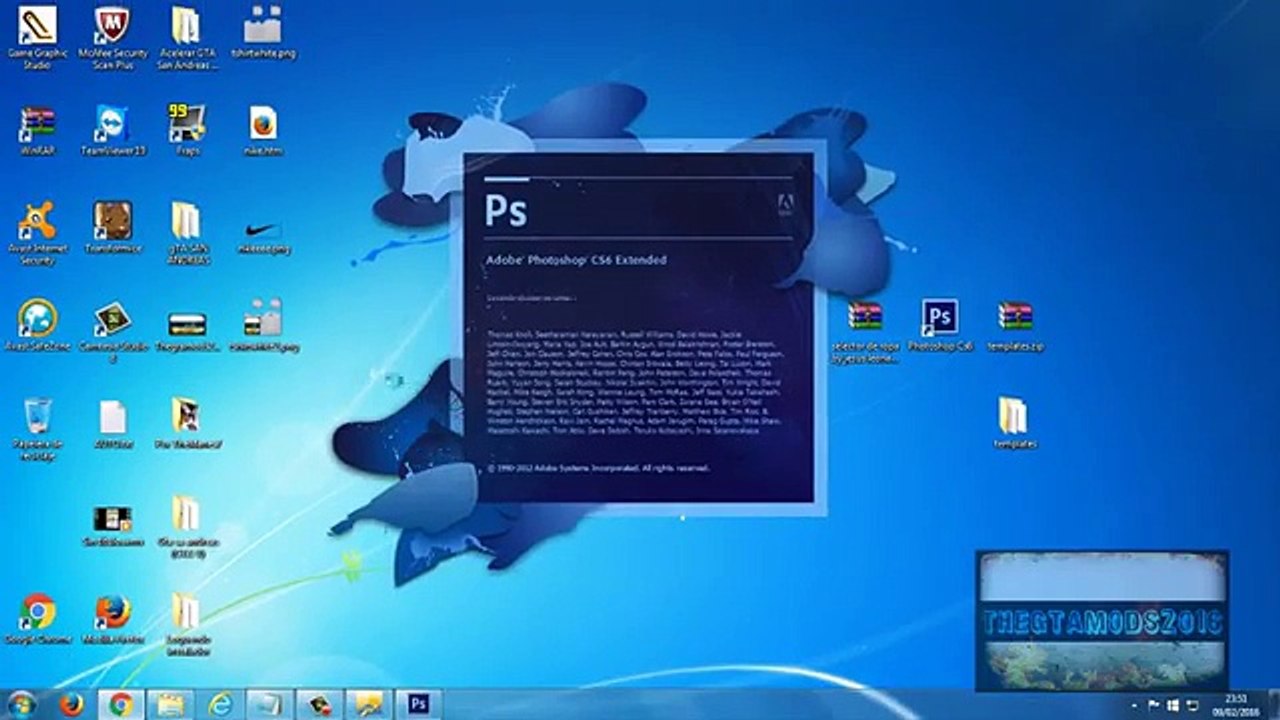Open the Photoshop CS6 desktop shortcut

pyautogui.click(x=940, y=326)
